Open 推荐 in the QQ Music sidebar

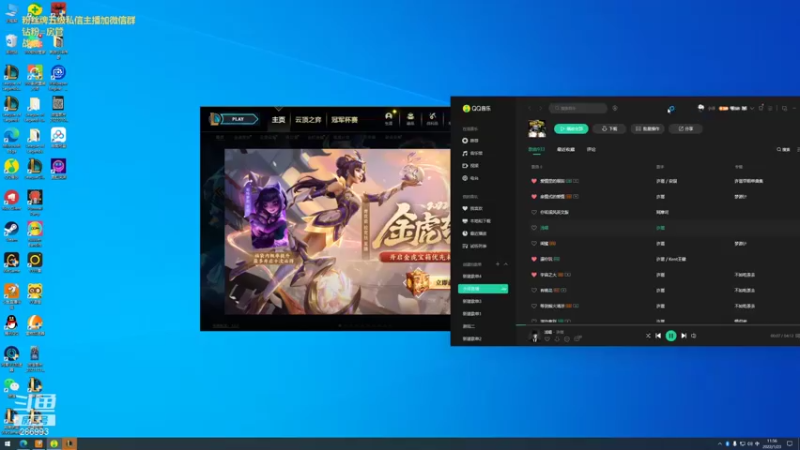(470, 140)
